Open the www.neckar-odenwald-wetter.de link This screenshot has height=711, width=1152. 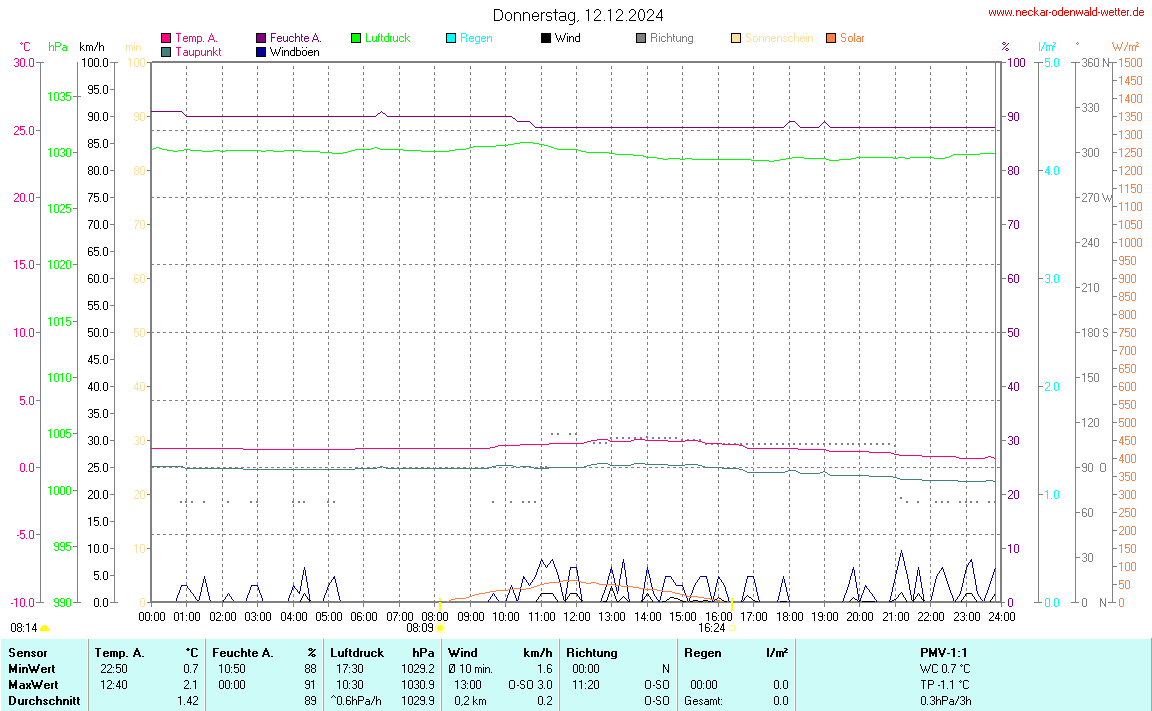point(1065,12)
